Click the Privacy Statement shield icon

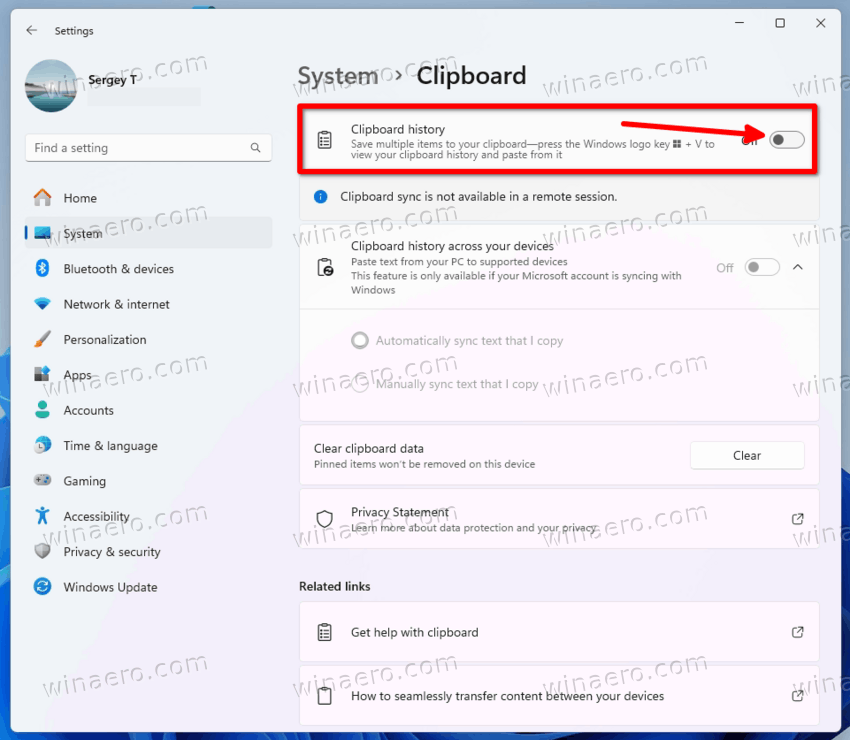pyautogui.click(x=324, y=519)
